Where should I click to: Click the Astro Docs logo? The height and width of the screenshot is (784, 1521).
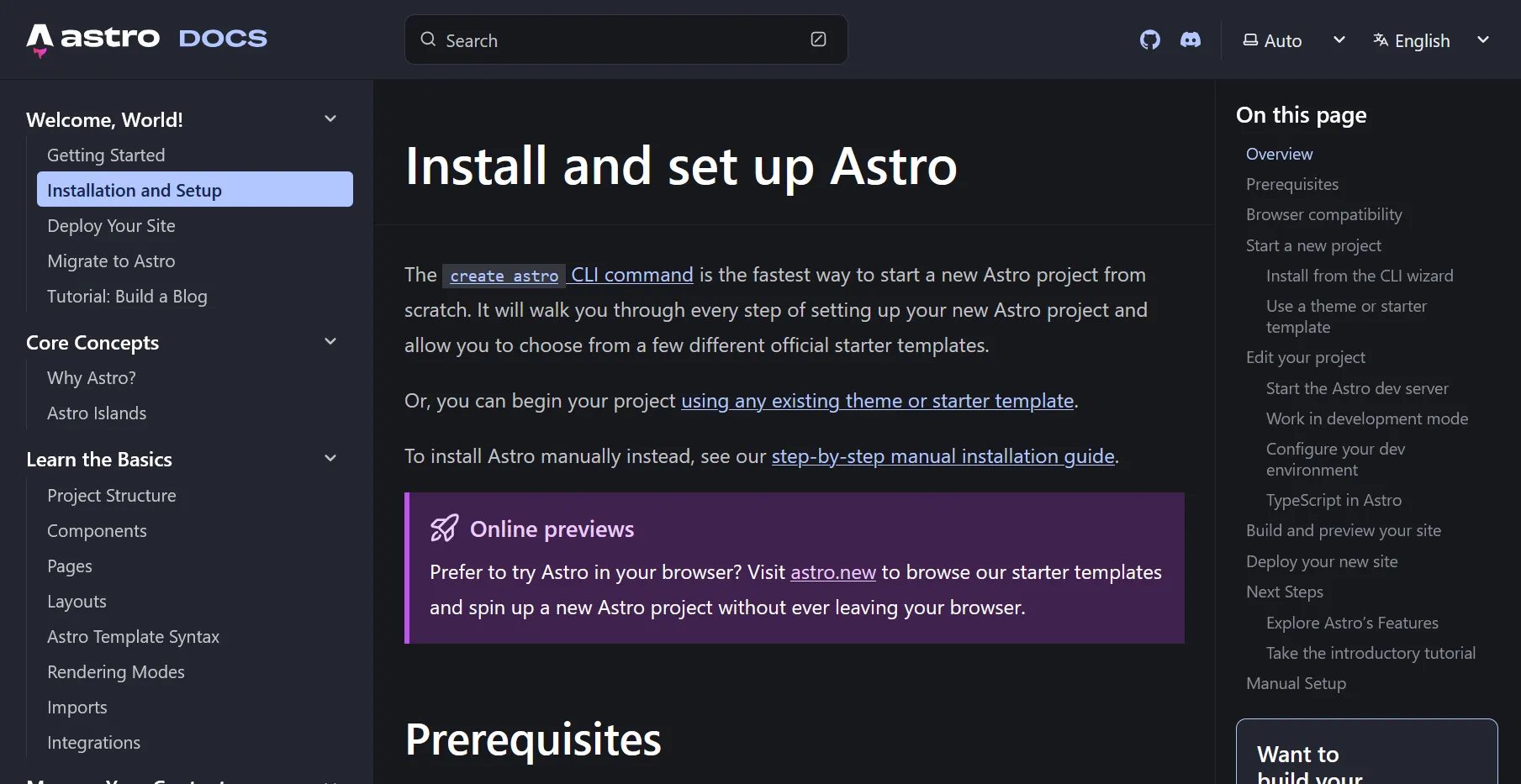click(x=147, y=39)
